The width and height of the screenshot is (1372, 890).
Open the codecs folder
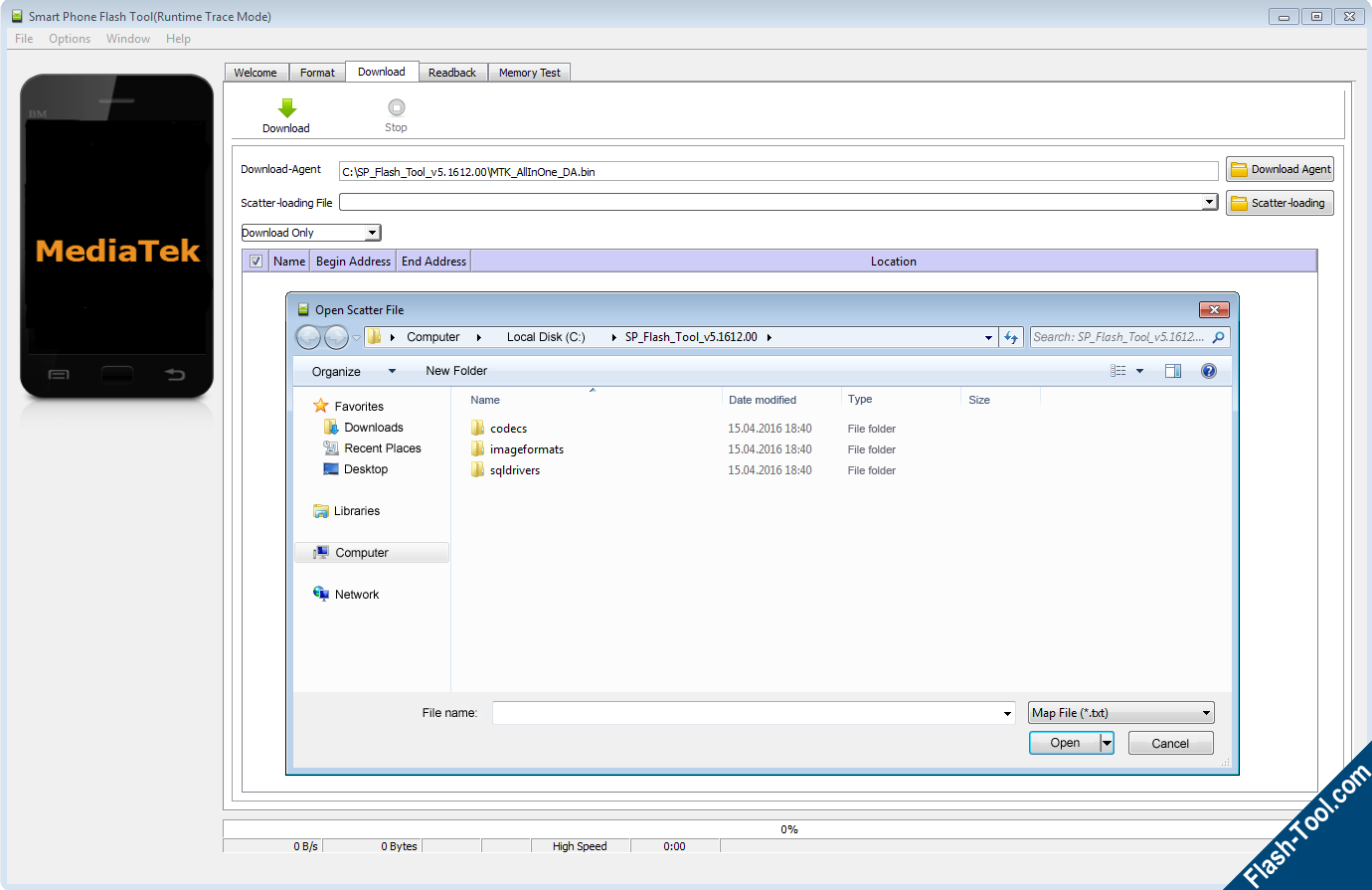(508, 429)
